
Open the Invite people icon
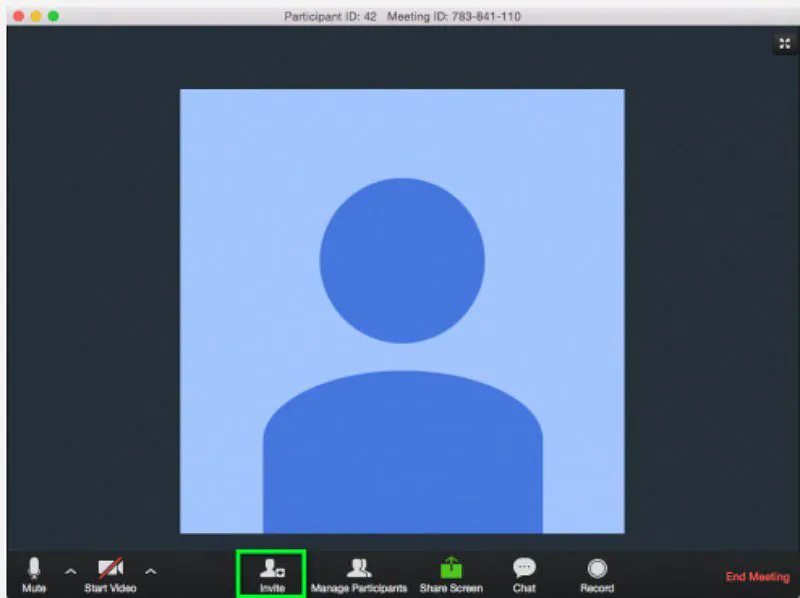(x=272, y=568)
